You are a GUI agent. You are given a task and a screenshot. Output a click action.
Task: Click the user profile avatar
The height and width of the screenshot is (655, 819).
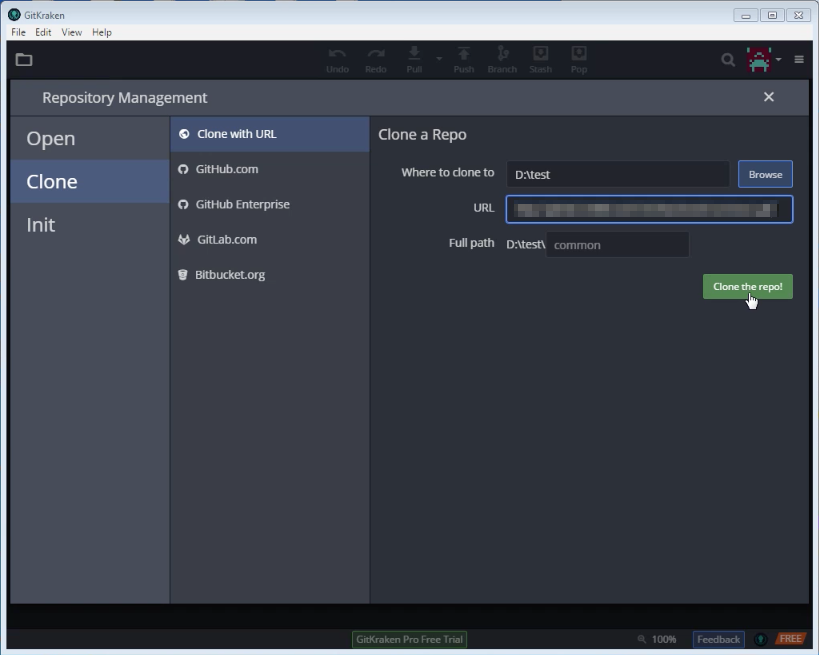759,60
